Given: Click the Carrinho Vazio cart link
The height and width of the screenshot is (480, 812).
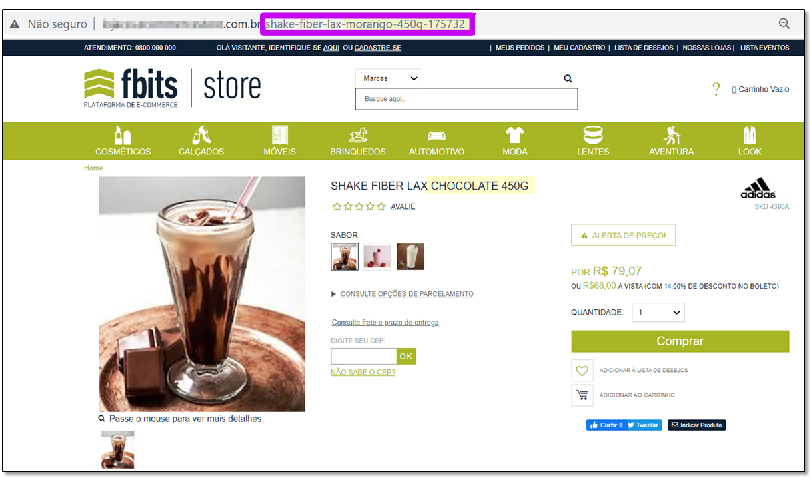Looking at the screenshot, I should click(760, 89).
